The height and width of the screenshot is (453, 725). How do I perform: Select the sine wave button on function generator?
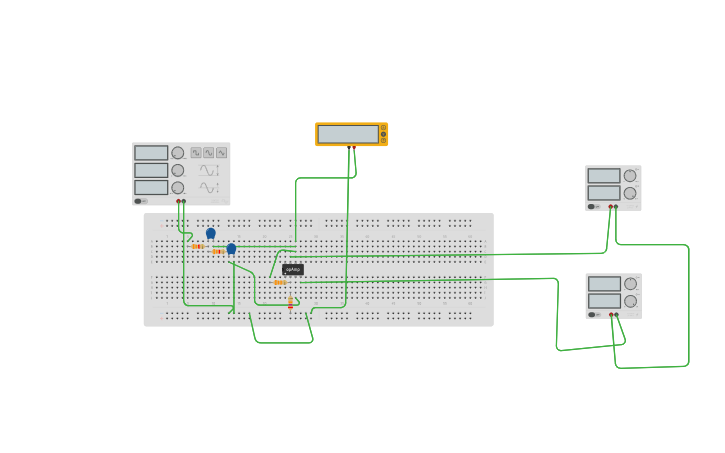click(x=209, y=153)
